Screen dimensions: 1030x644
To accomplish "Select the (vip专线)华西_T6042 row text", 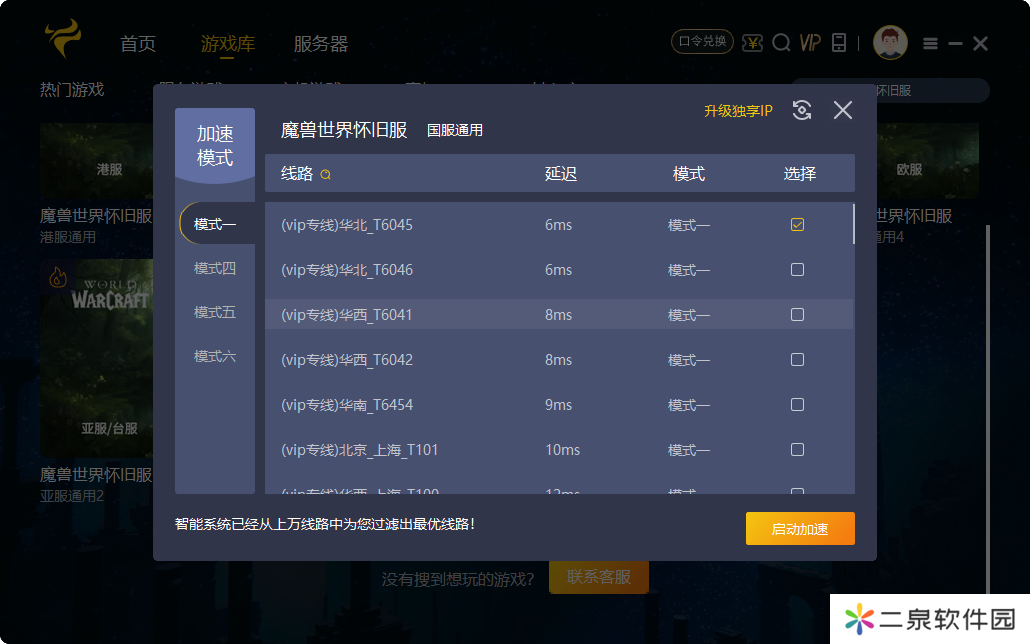I will pyautogui.click(x=347, y=359).
